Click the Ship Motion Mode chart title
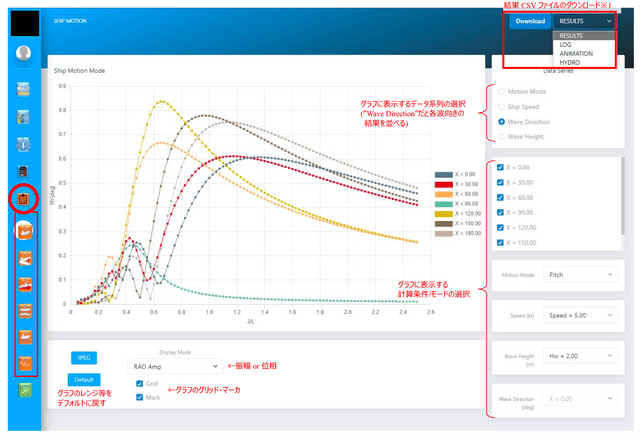 [x=80, y=71]
